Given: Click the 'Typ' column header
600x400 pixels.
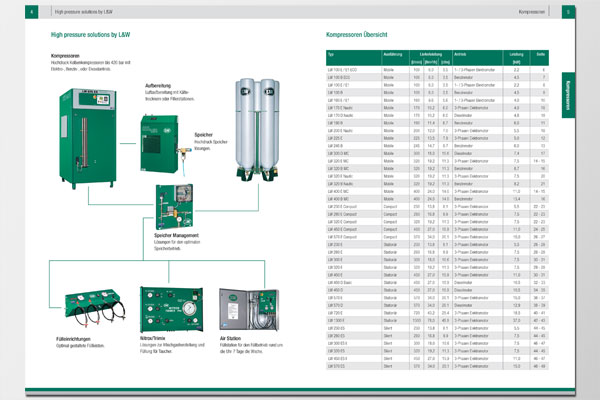Looking at the screenshot, I should [x=332, y=54].
